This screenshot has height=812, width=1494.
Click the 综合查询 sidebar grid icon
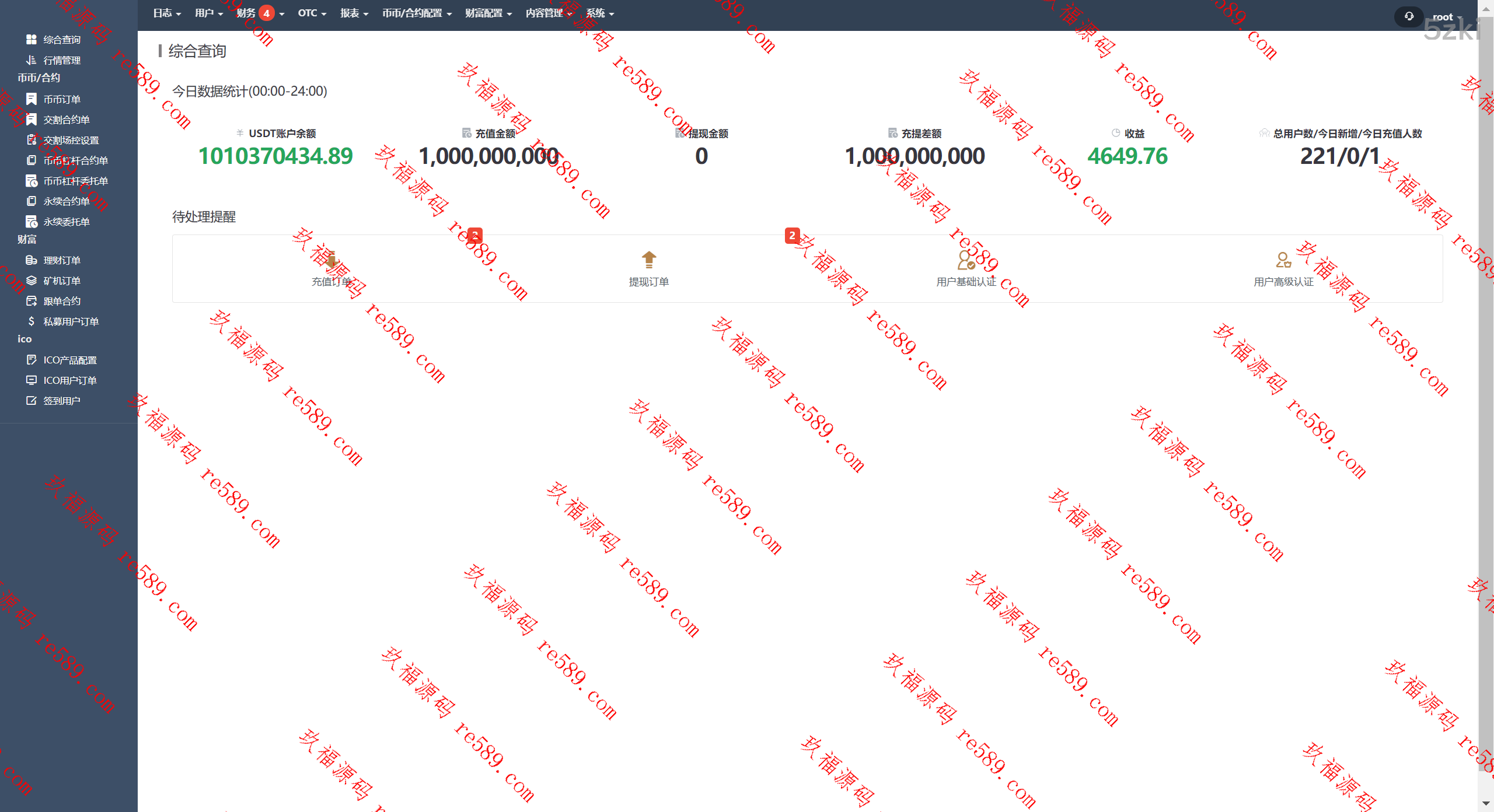pos(32,40)
